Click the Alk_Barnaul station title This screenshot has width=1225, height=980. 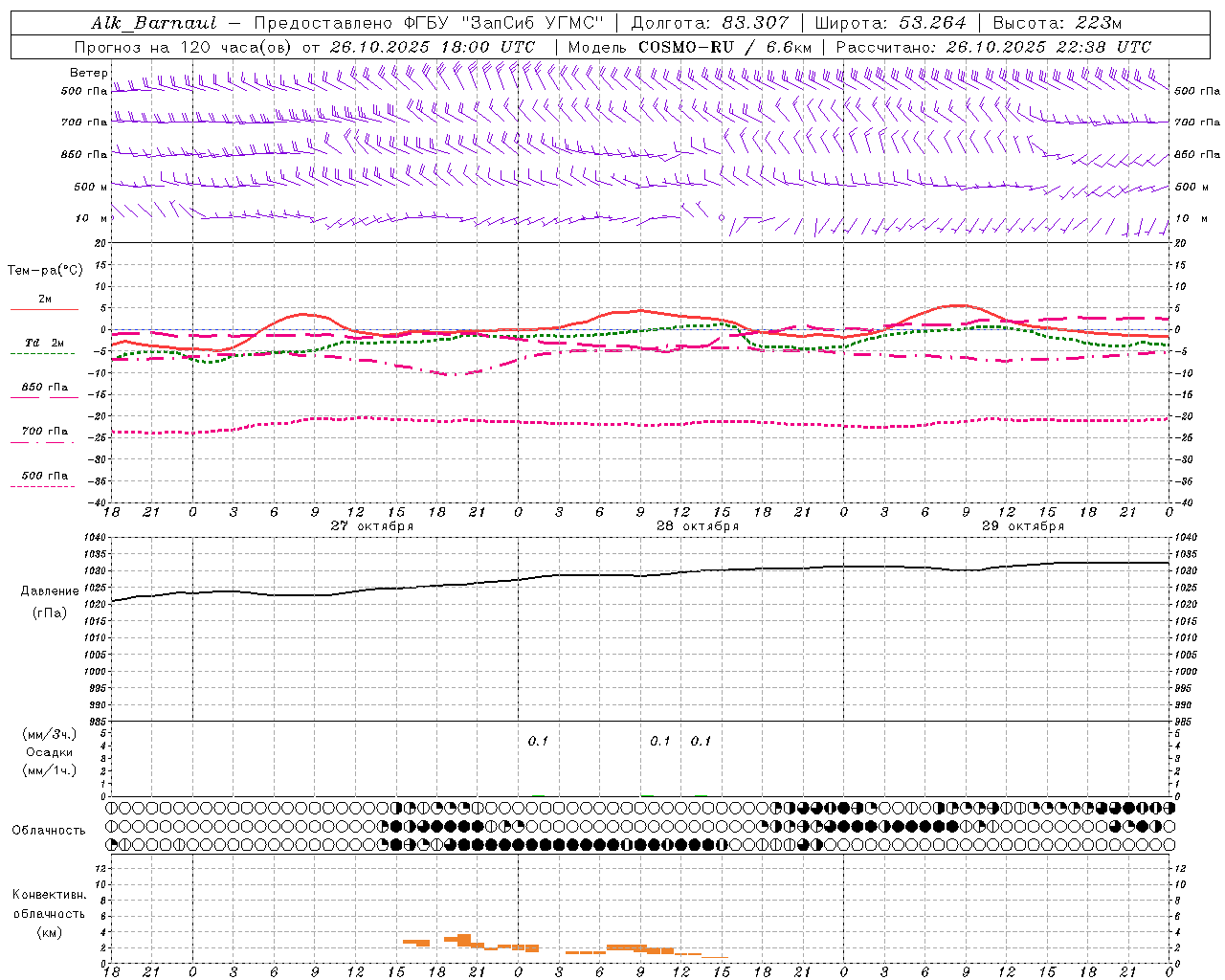154,23
